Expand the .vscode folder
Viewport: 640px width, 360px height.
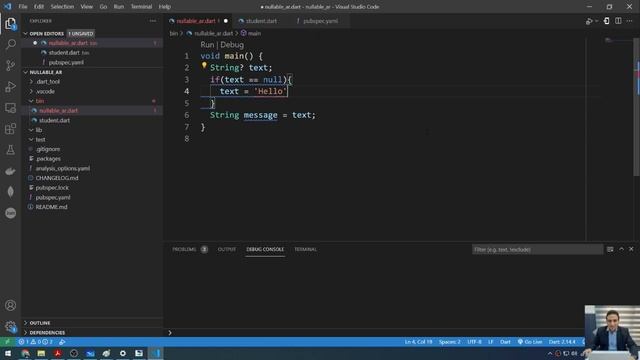tap(45, 91)
